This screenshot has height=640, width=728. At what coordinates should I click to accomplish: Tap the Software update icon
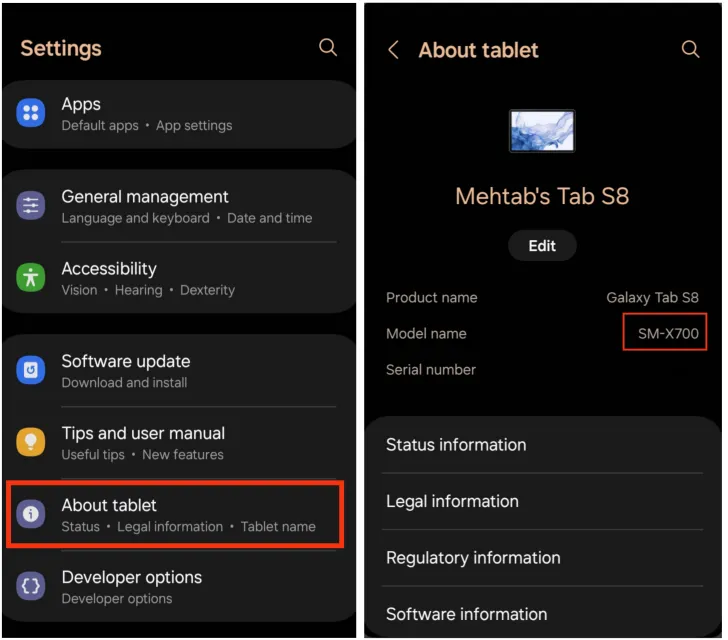pyautogui.click(x=31, y=370)
